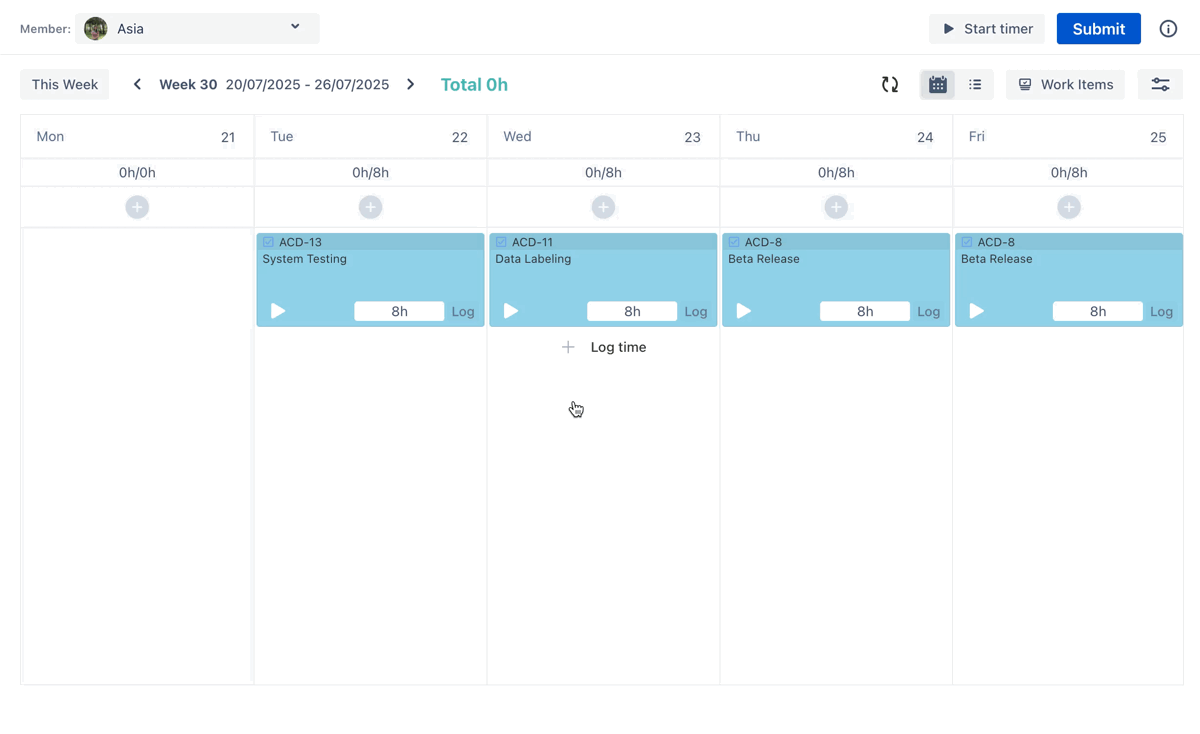The height and width of the screenshot is (734, 1200).
Task: Click Log on Thursday's Beta Release card
Action: (928, 312)
